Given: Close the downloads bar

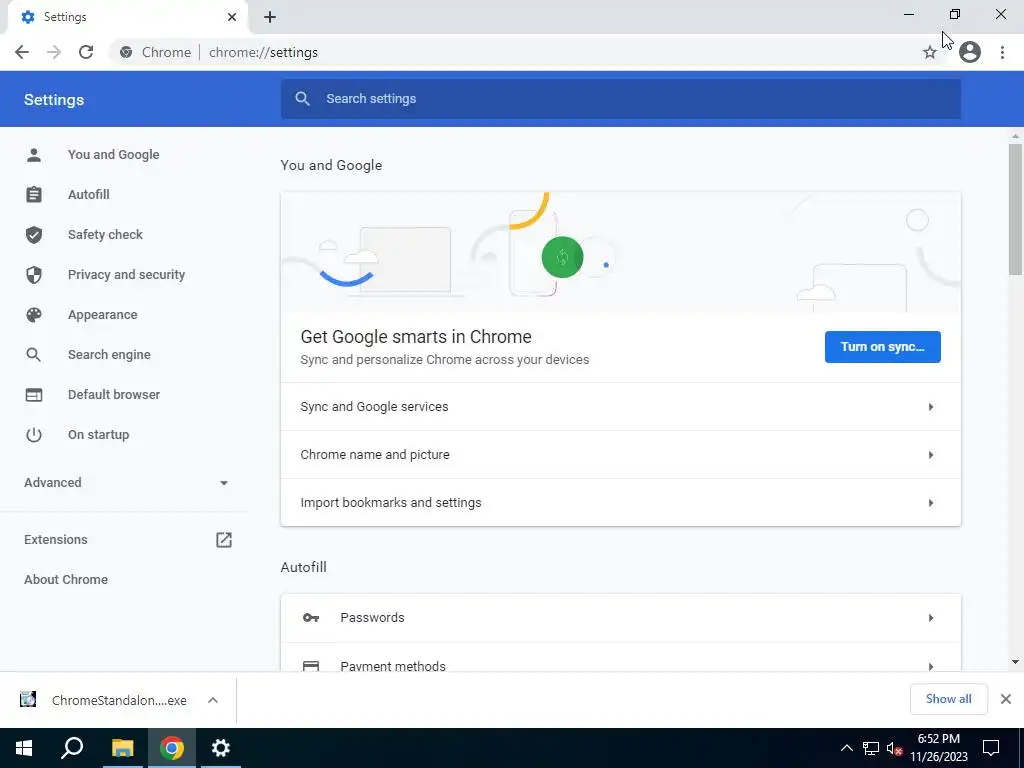Looking at the screenshot, I should tap(1006, 699).
